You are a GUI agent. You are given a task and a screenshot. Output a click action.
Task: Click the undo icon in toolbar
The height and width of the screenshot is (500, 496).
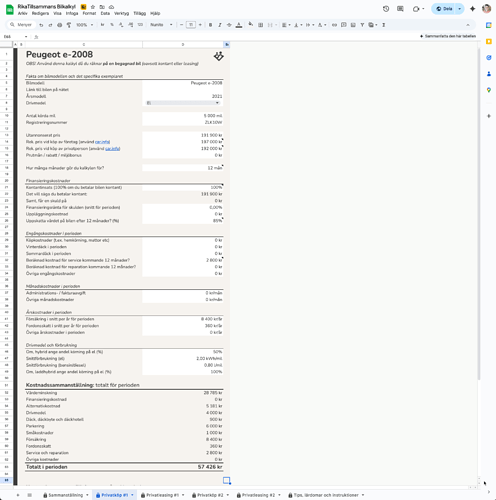(x=41, y=25)
